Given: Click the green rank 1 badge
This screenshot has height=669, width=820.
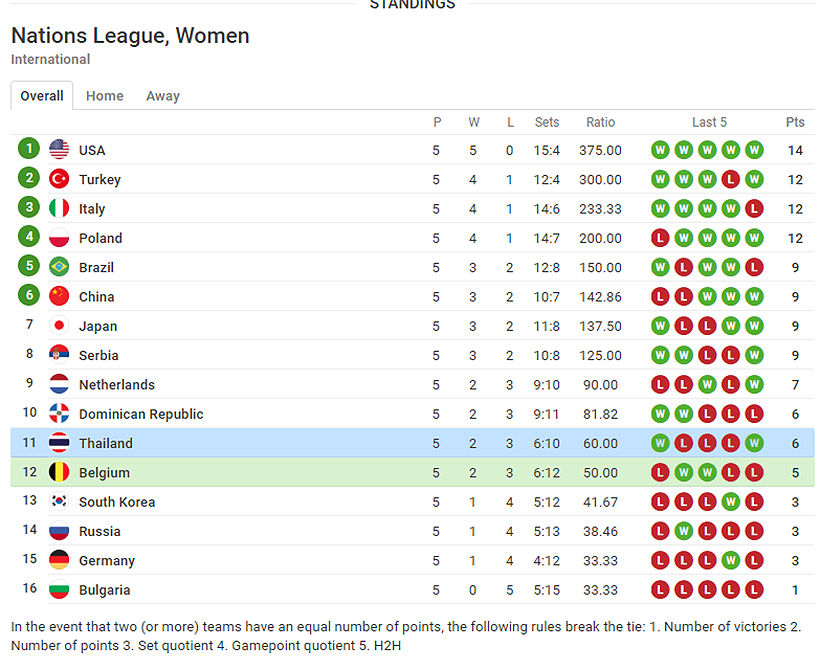Looking at the screenshot, I should point(29,149).
